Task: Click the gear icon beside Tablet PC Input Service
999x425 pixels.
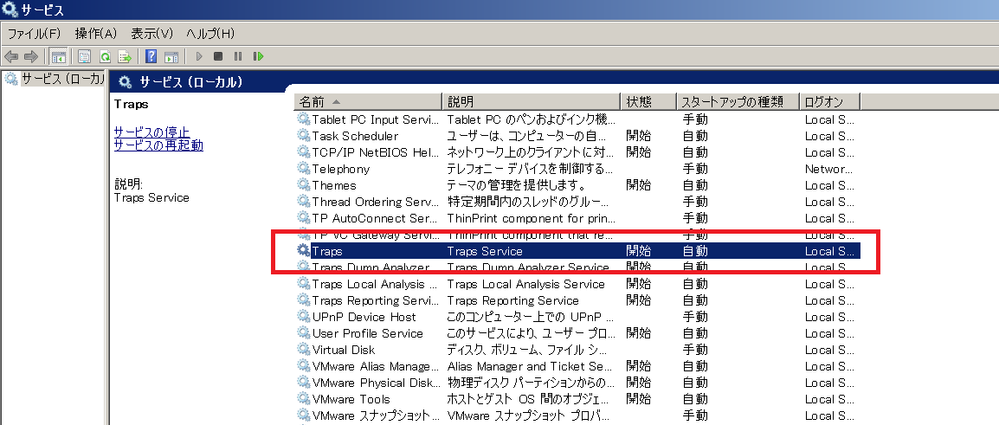Action: point(303,119)
